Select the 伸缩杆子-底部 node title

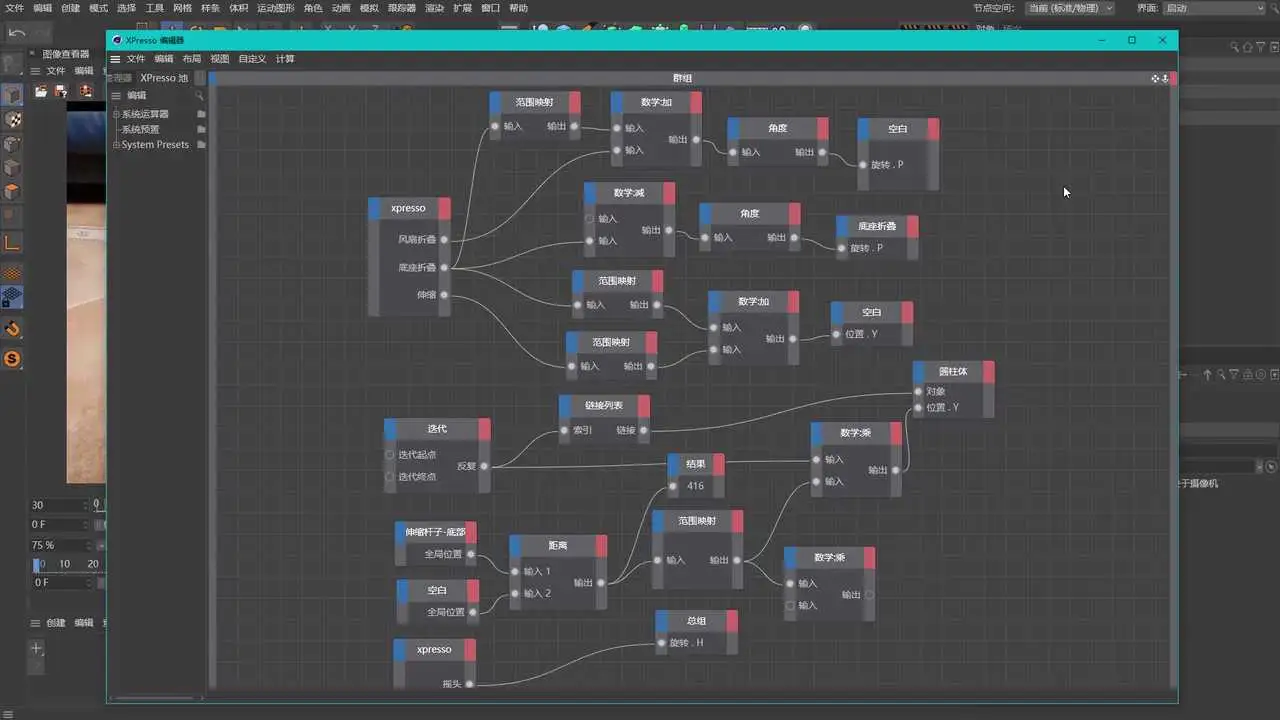435,532
